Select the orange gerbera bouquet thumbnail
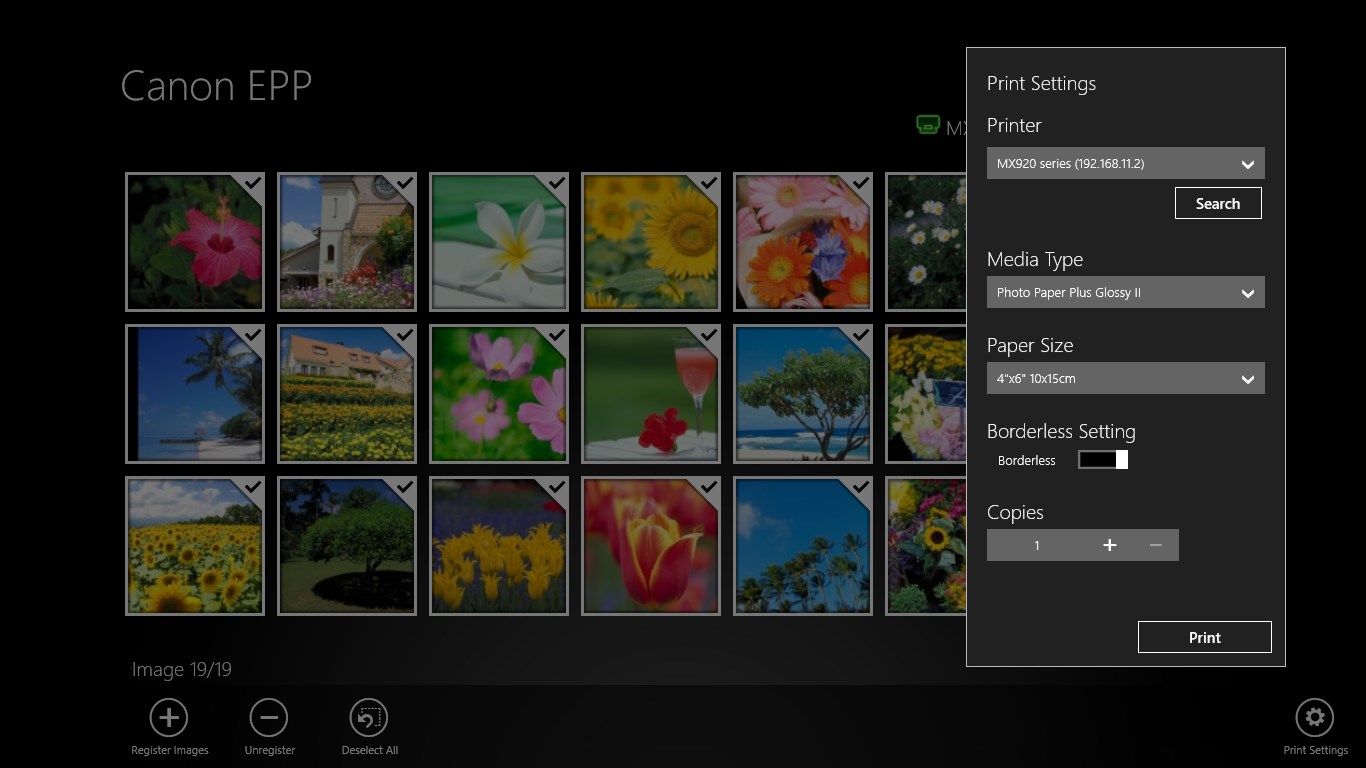The image size is (1366, 768). [803, 242]
